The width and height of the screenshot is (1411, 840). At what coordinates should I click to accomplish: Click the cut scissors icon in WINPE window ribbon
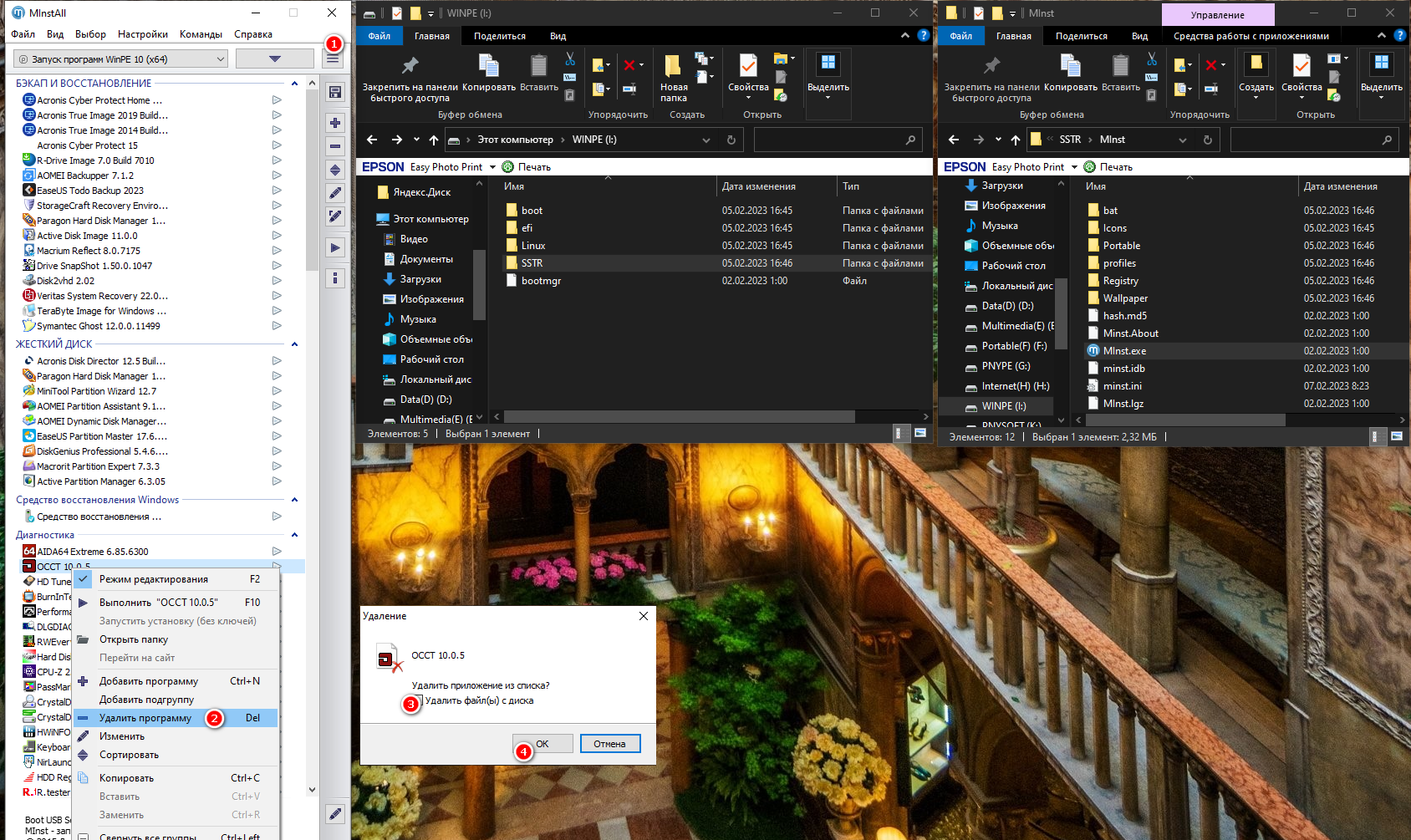tap(569, 59)
